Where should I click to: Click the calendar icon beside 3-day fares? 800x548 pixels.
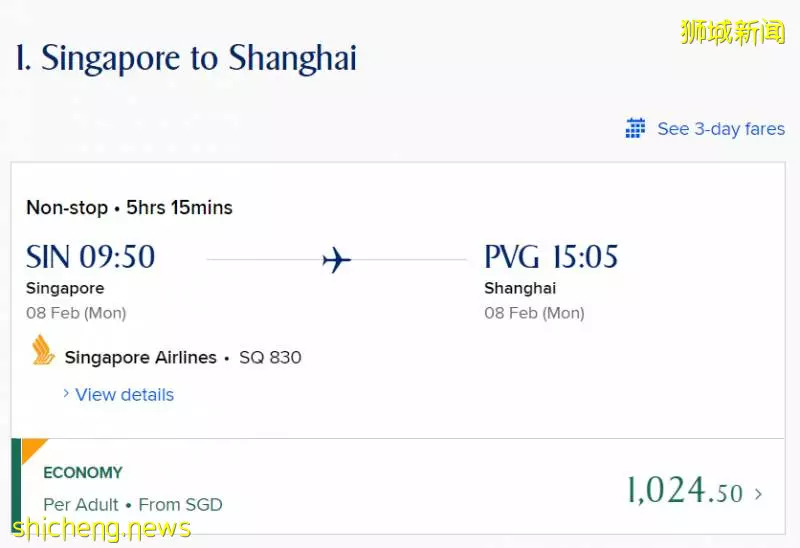(x=635, y=128)
